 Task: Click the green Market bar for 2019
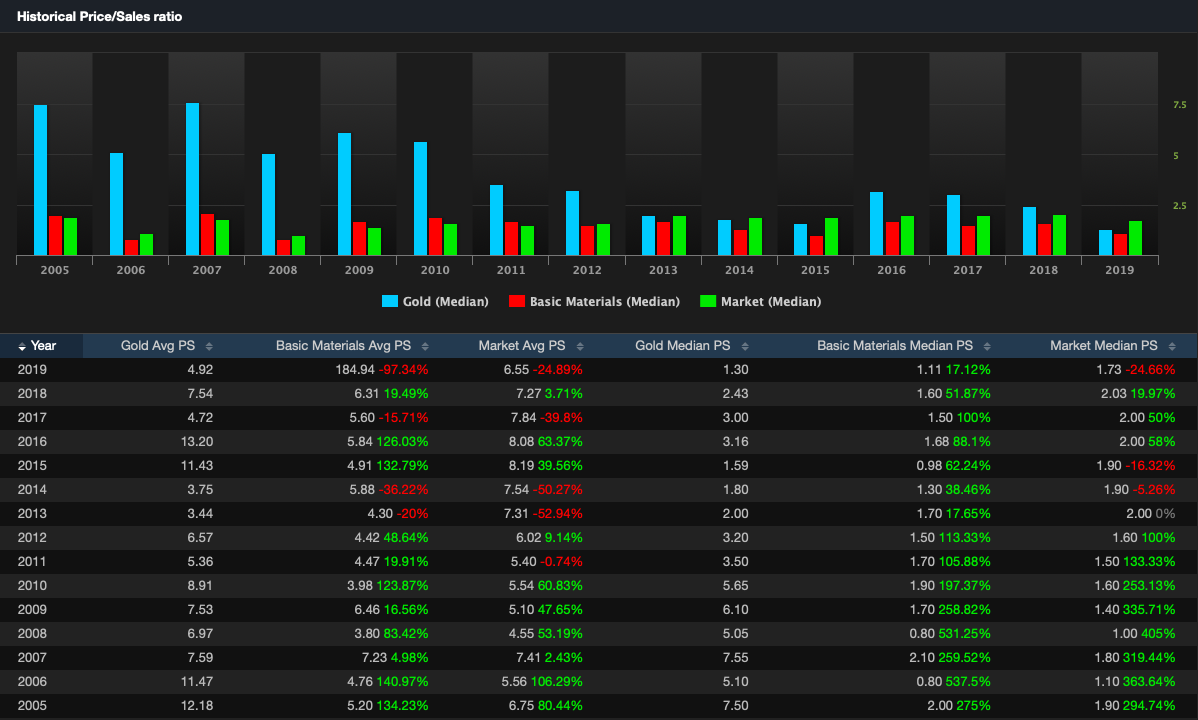[1135, 238]
